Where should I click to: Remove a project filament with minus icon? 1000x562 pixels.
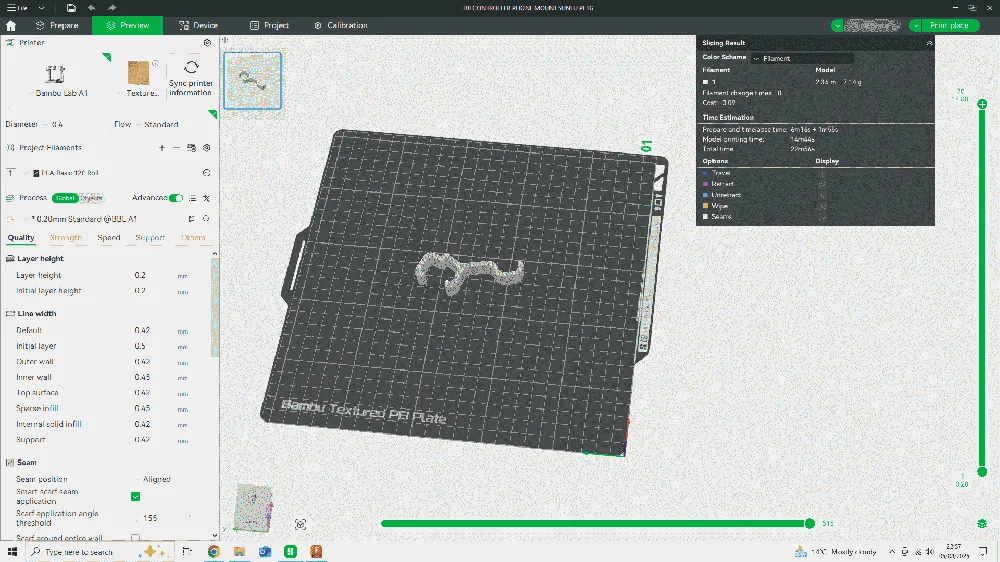177,147
